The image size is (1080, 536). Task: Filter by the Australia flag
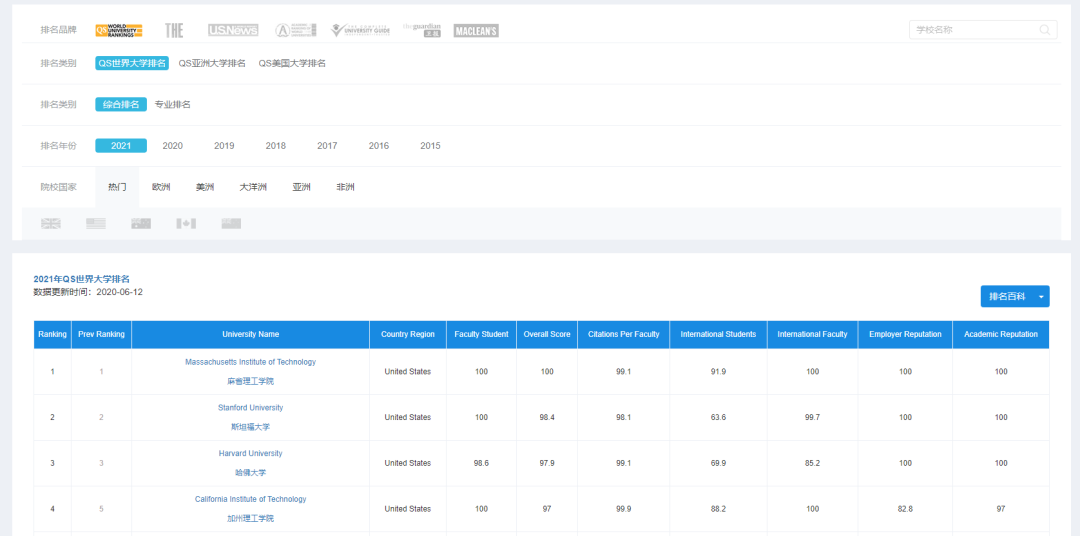click(x=141, y=223)
